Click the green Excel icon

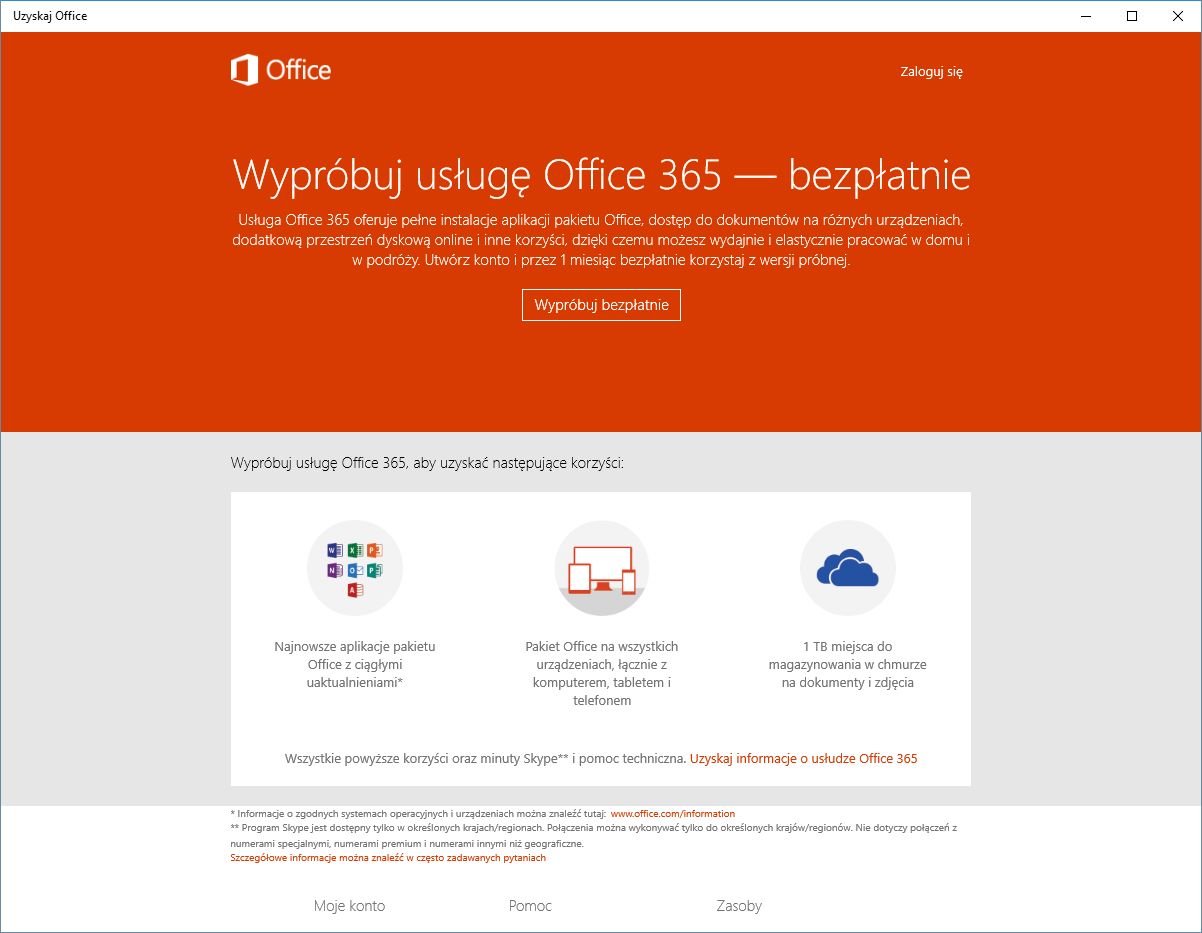click(355, 550)
